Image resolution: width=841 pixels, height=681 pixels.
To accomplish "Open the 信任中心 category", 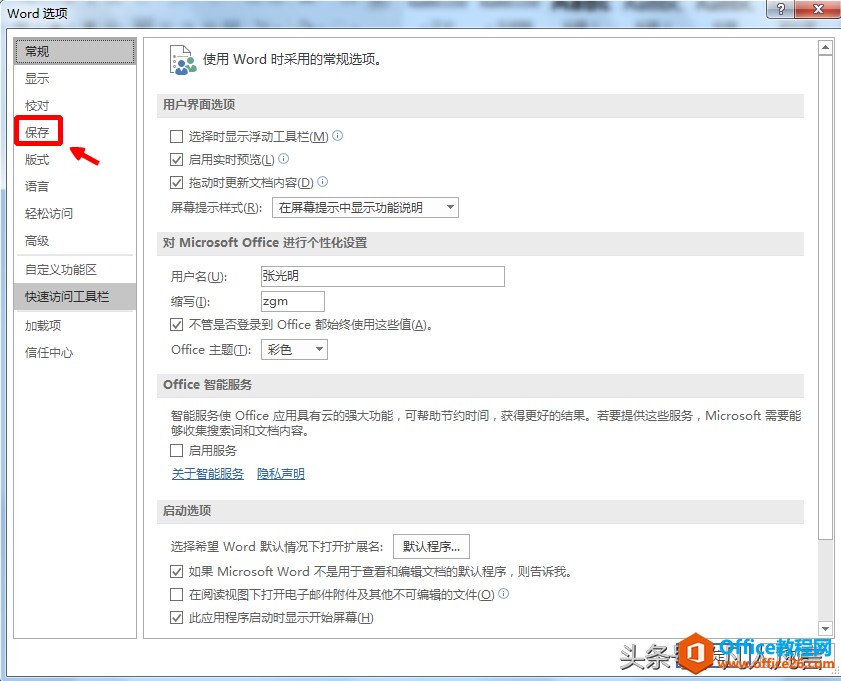I will (75, 352).
